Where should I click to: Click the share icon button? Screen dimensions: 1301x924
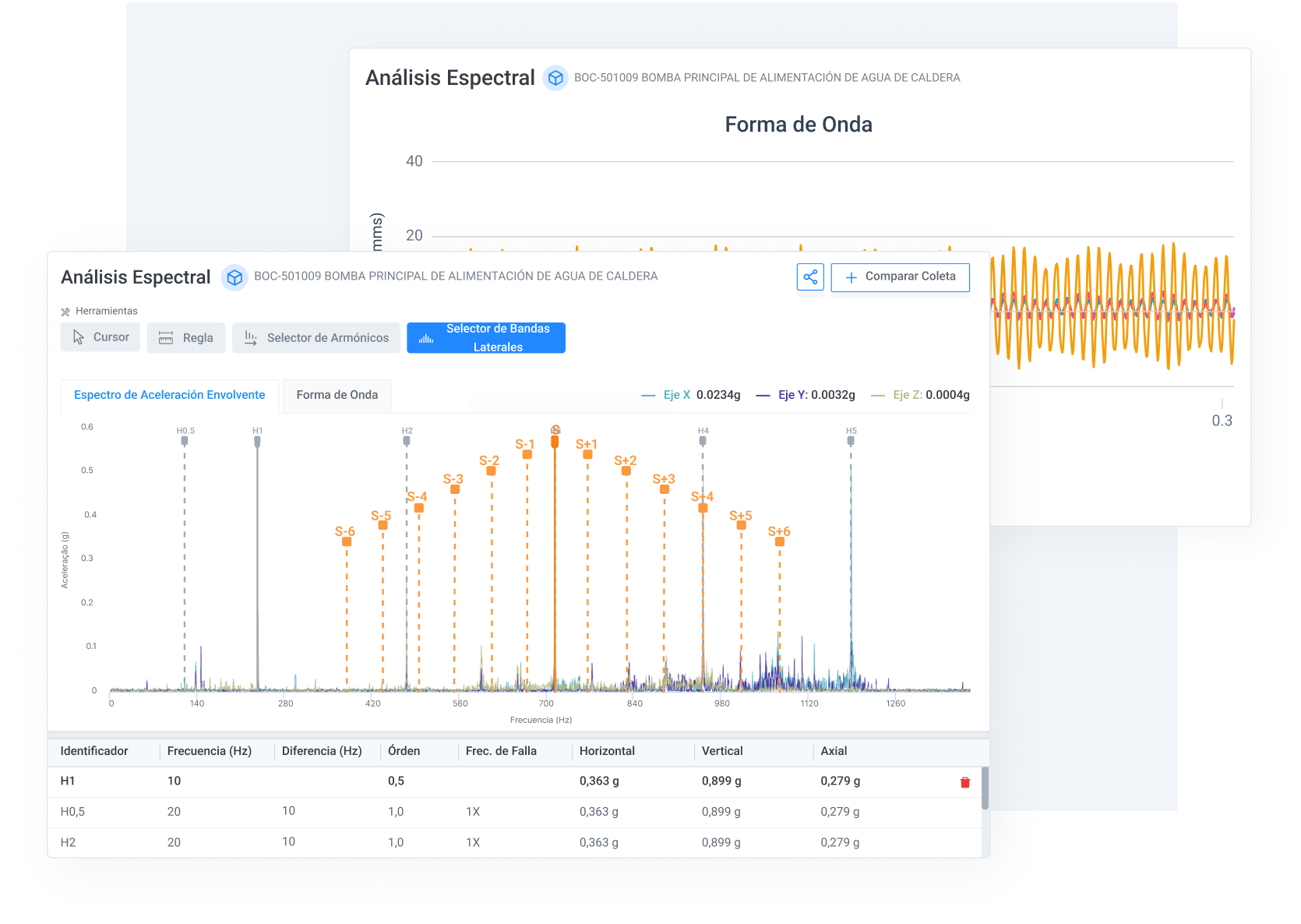810,277
